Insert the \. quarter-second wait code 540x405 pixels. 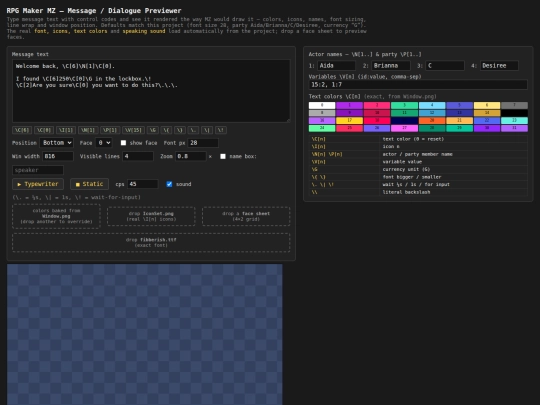(x=194, y=130)
